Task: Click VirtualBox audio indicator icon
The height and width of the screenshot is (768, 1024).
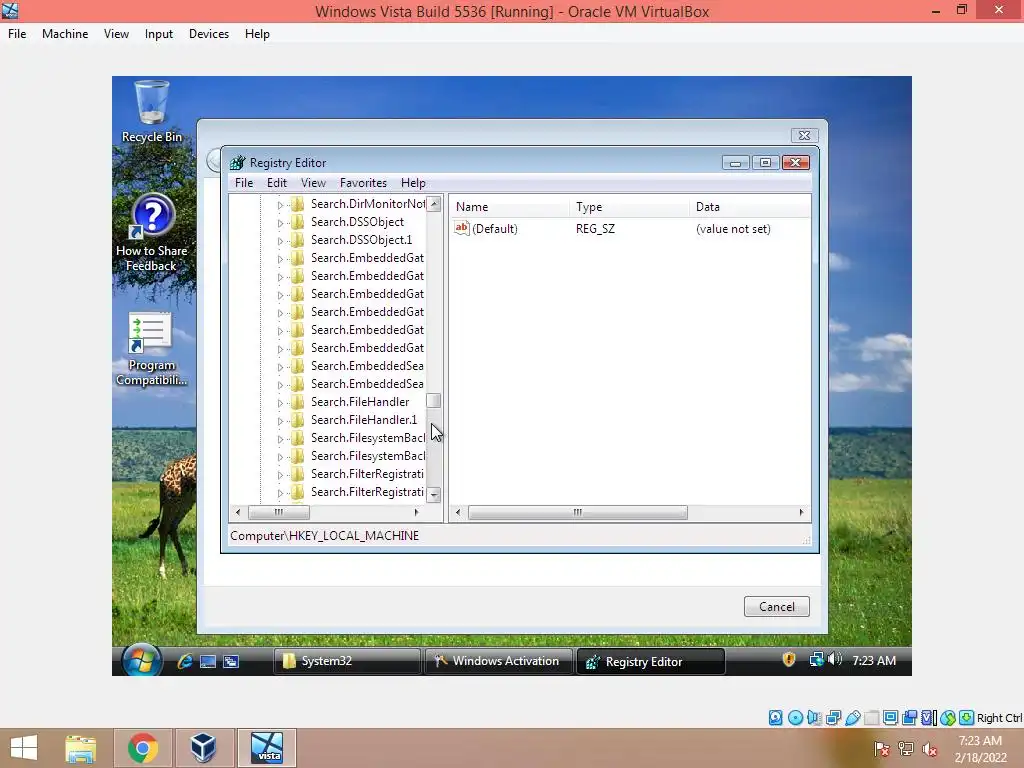Action: pyautogui.click(x=814, y=718)
